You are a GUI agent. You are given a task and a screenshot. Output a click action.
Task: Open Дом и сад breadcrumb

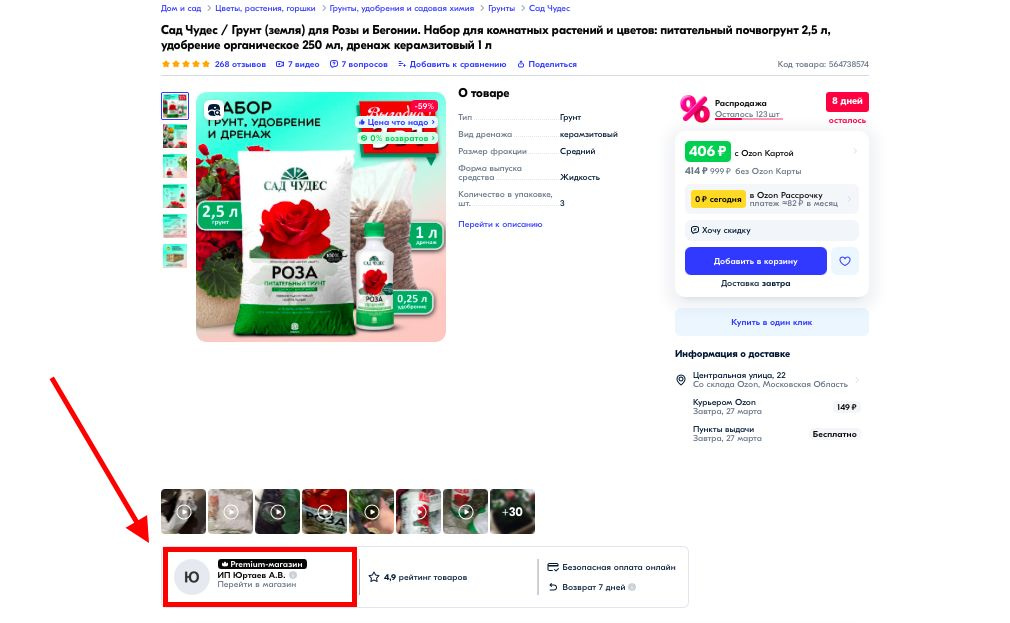click(x=181, y=8)
